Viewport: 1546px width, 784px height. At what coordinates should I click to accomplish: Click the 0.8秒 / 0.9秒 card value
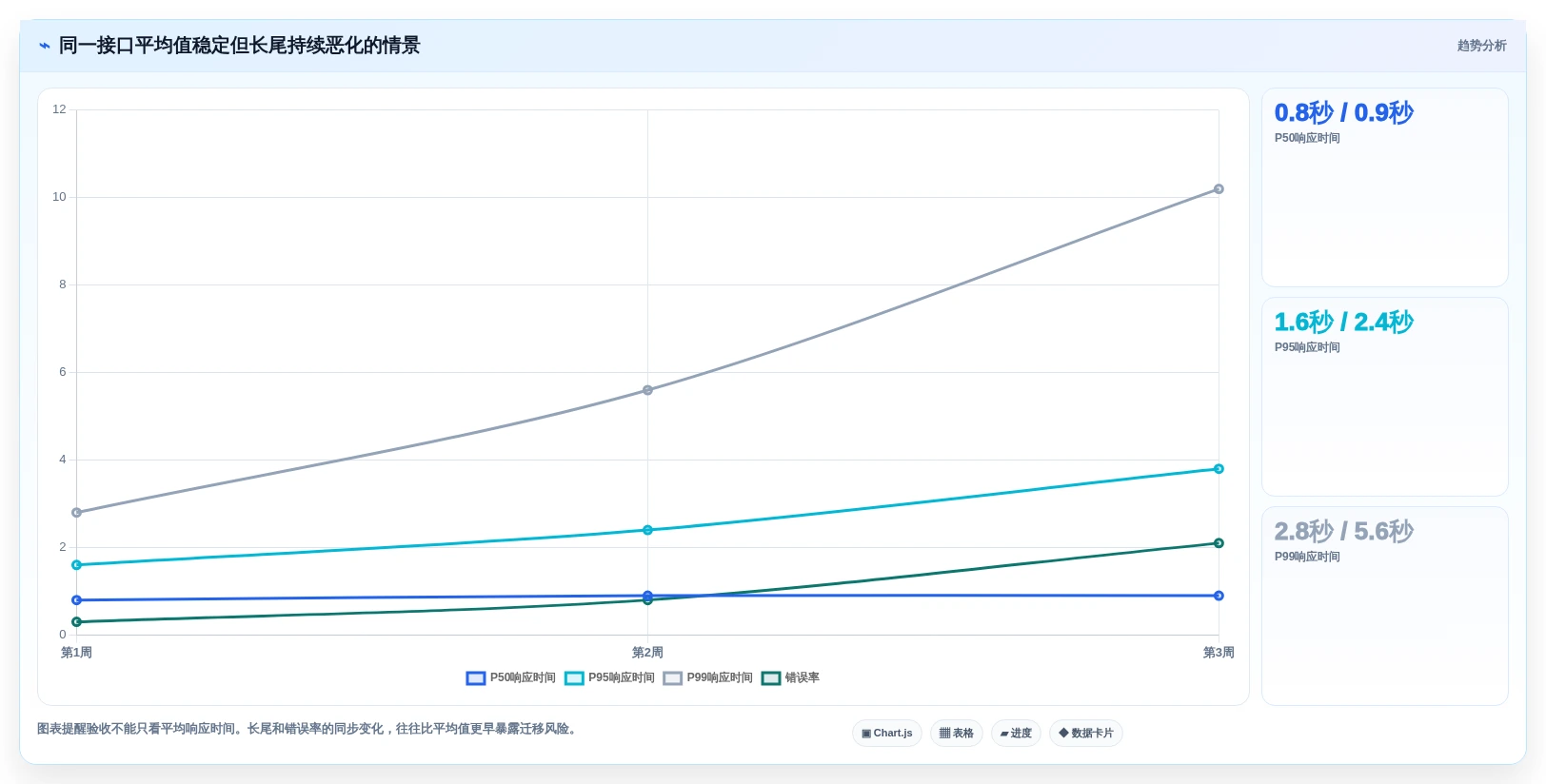[x=1343, y=112]
